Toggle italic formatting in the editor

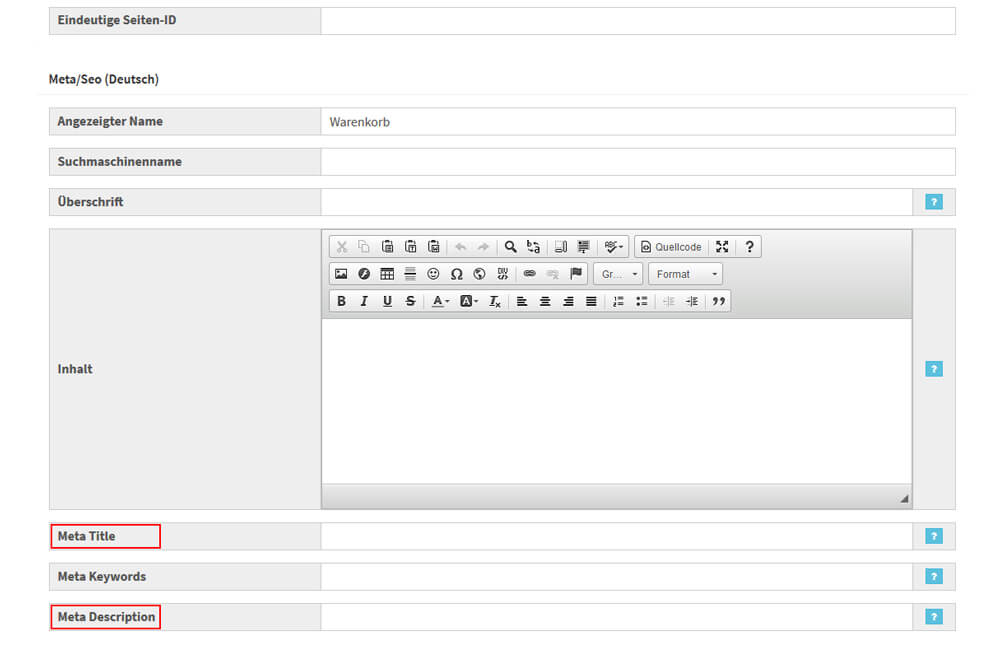pos(364,301)
